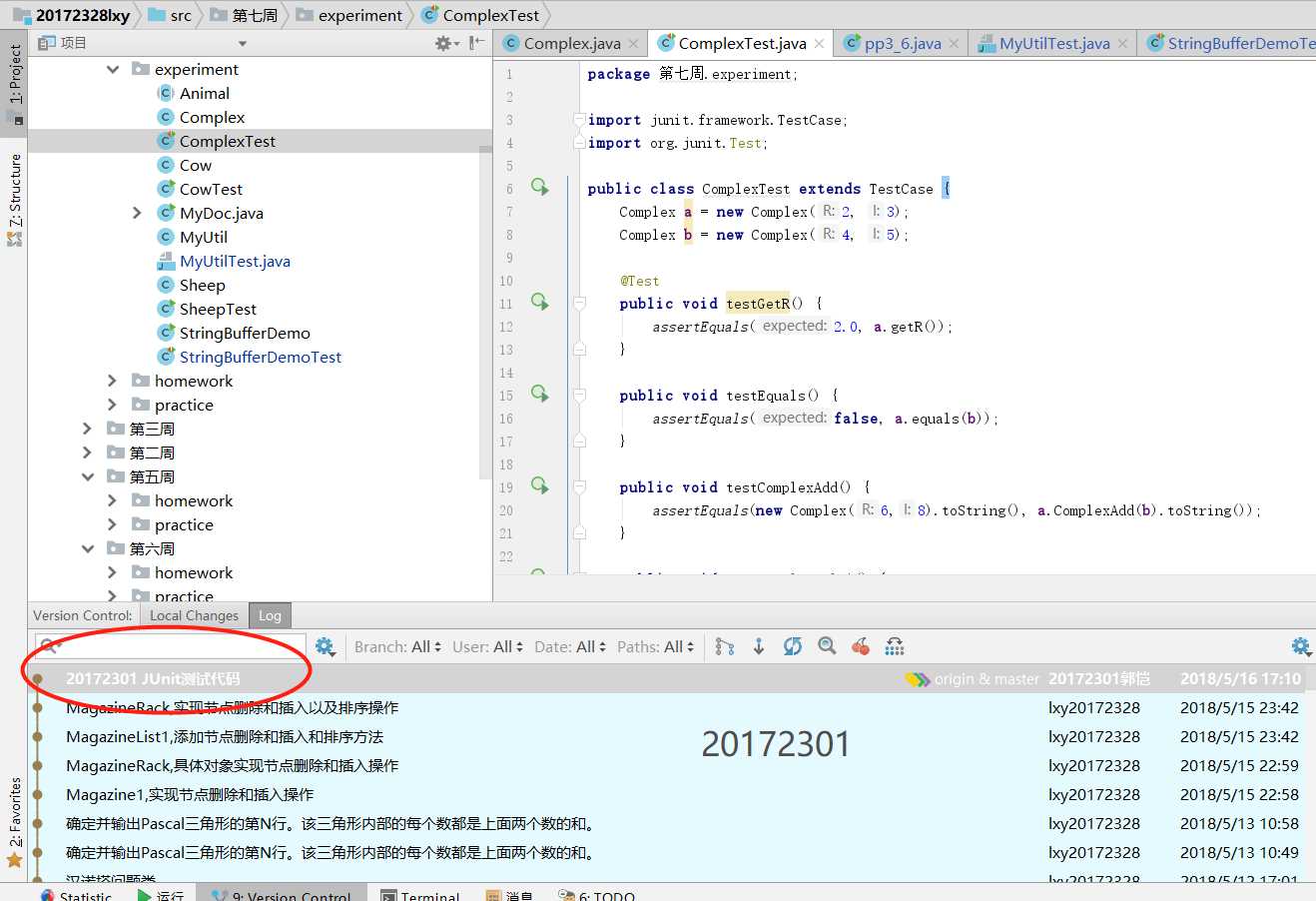Viewport: 1316px width, 901px height.
Task: Close the pp3_6.java tab
Action: [x=954, y=44]
